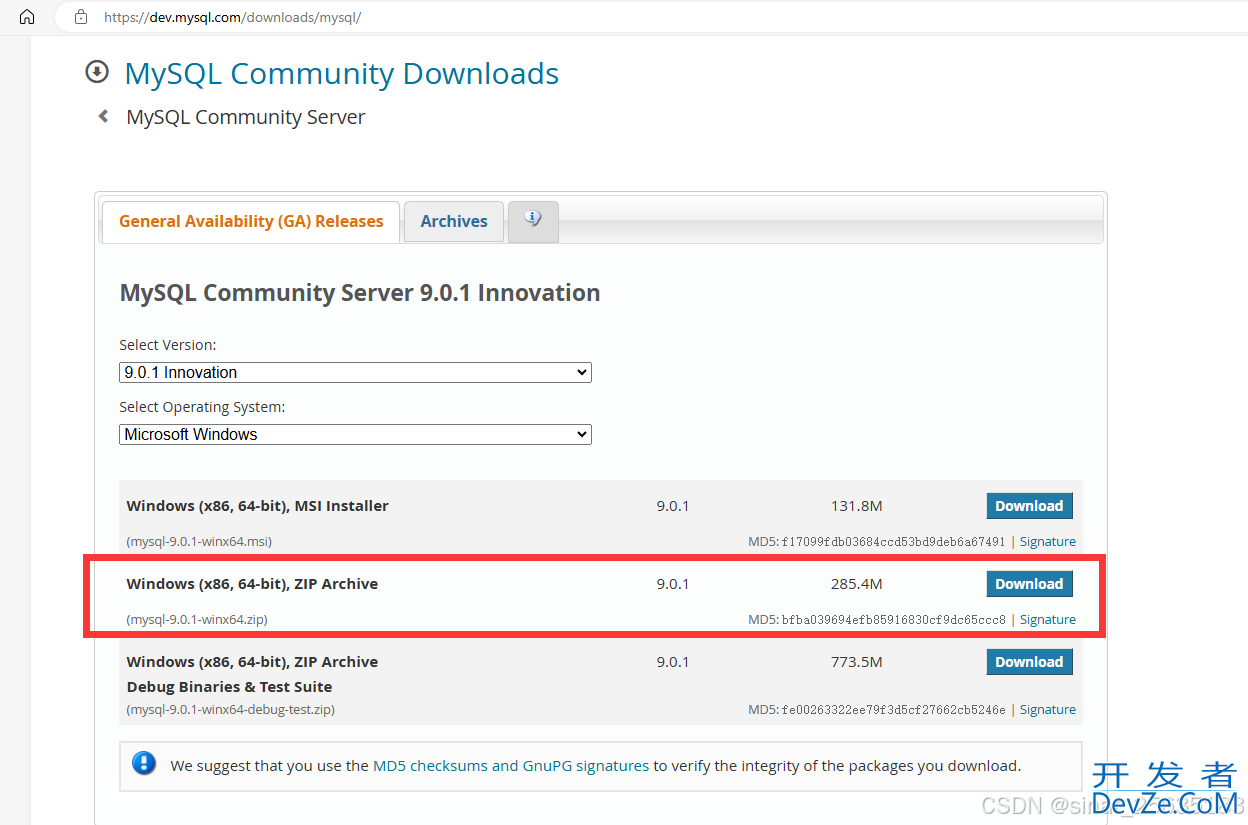1248x825 pixels.
Task: Click MD5 hash starting fe00263322
Action: [x=893, y=709]
